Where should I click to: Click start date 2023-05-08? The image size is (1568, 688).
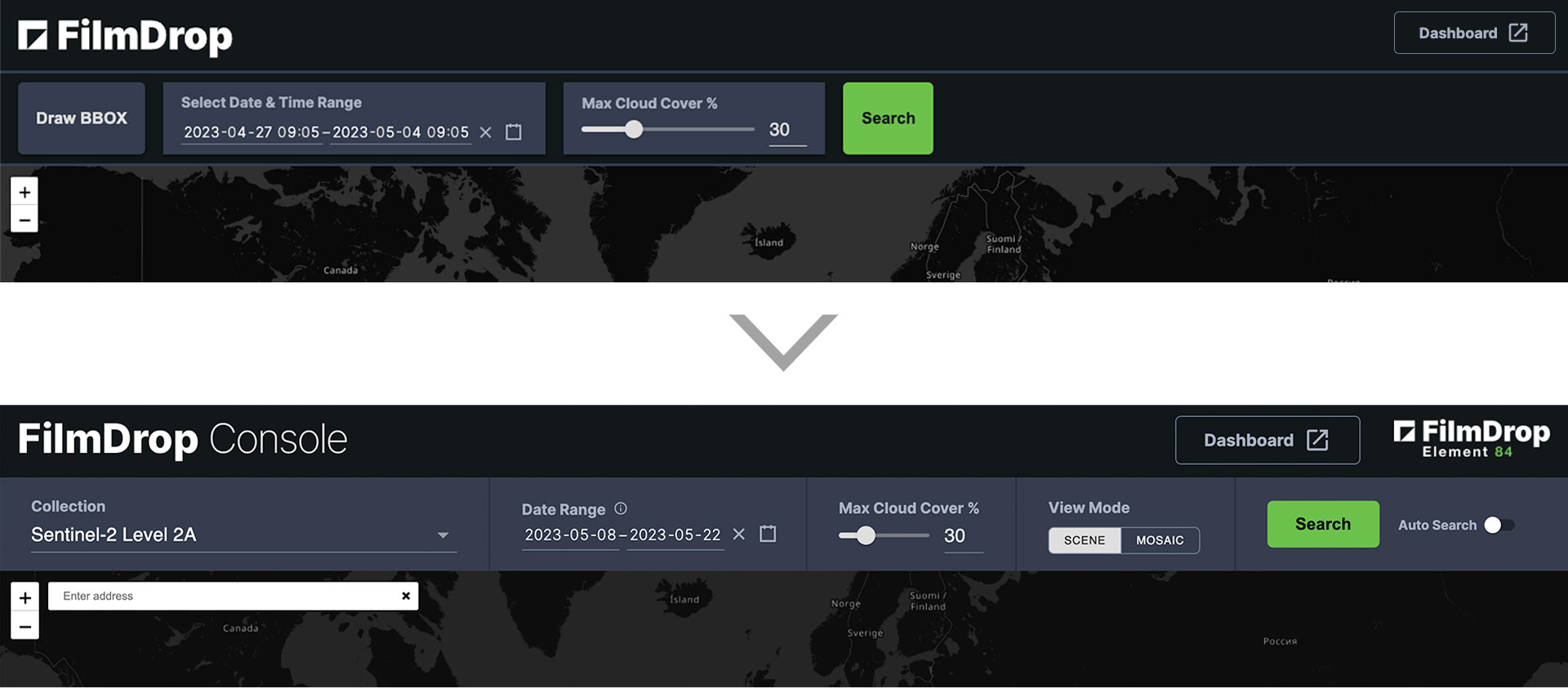coord(570,535)
